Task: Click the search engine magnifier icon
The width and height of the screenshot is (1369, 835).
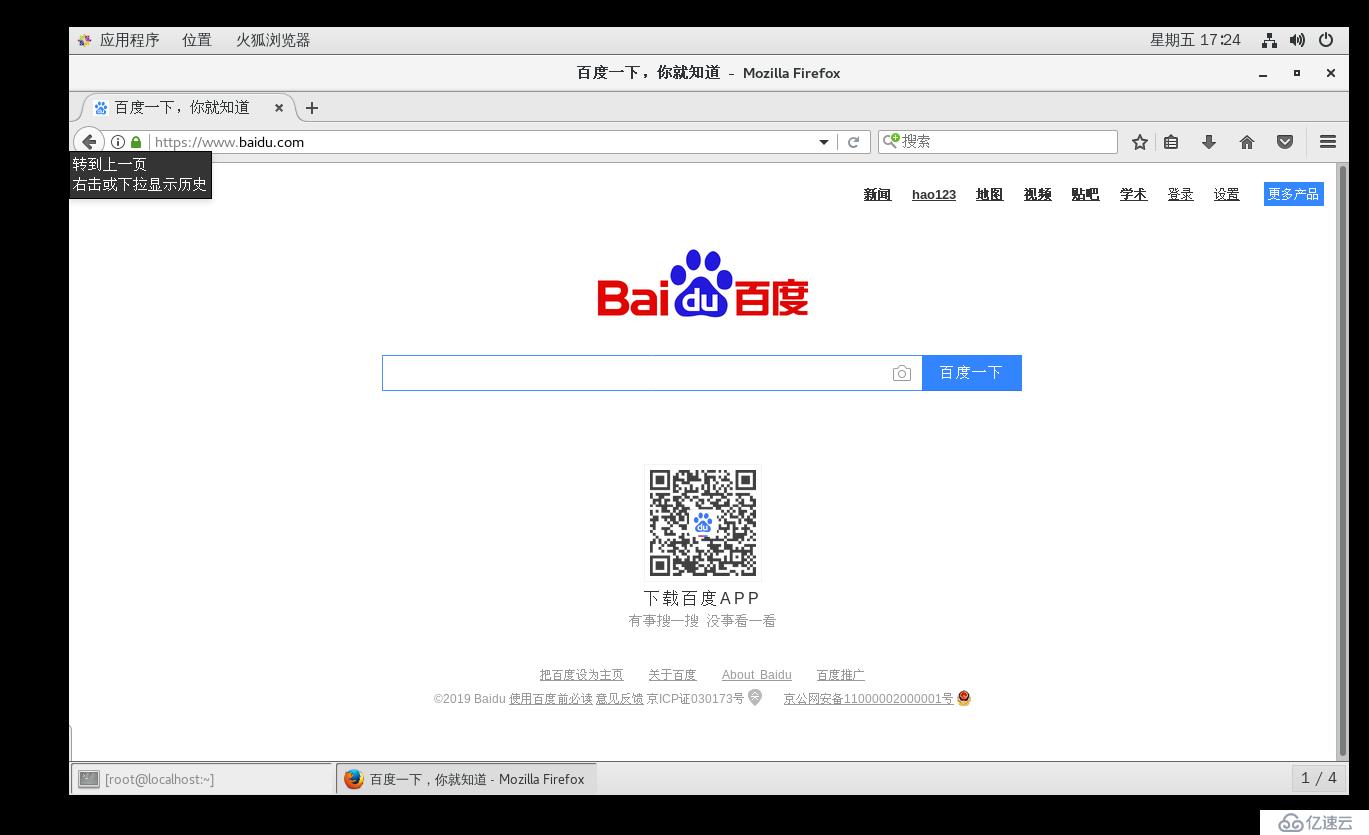Action: pos(890,141)
